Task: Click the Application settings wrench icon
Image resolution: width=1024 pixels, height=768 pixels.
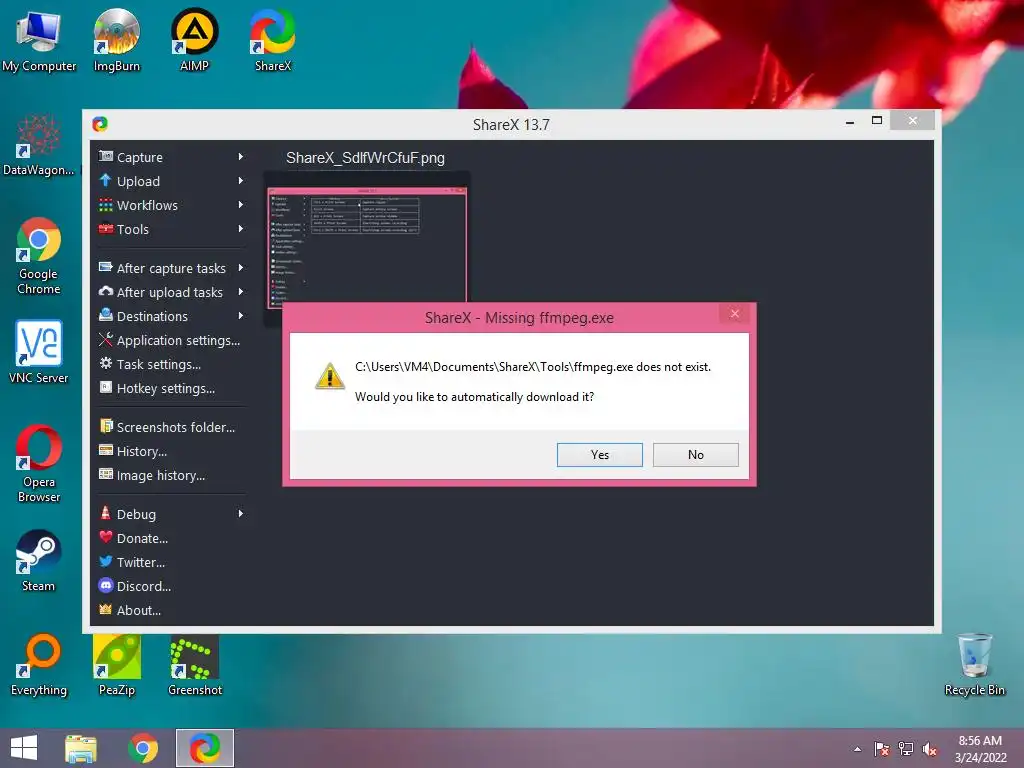Action: (x=105, y=340)
